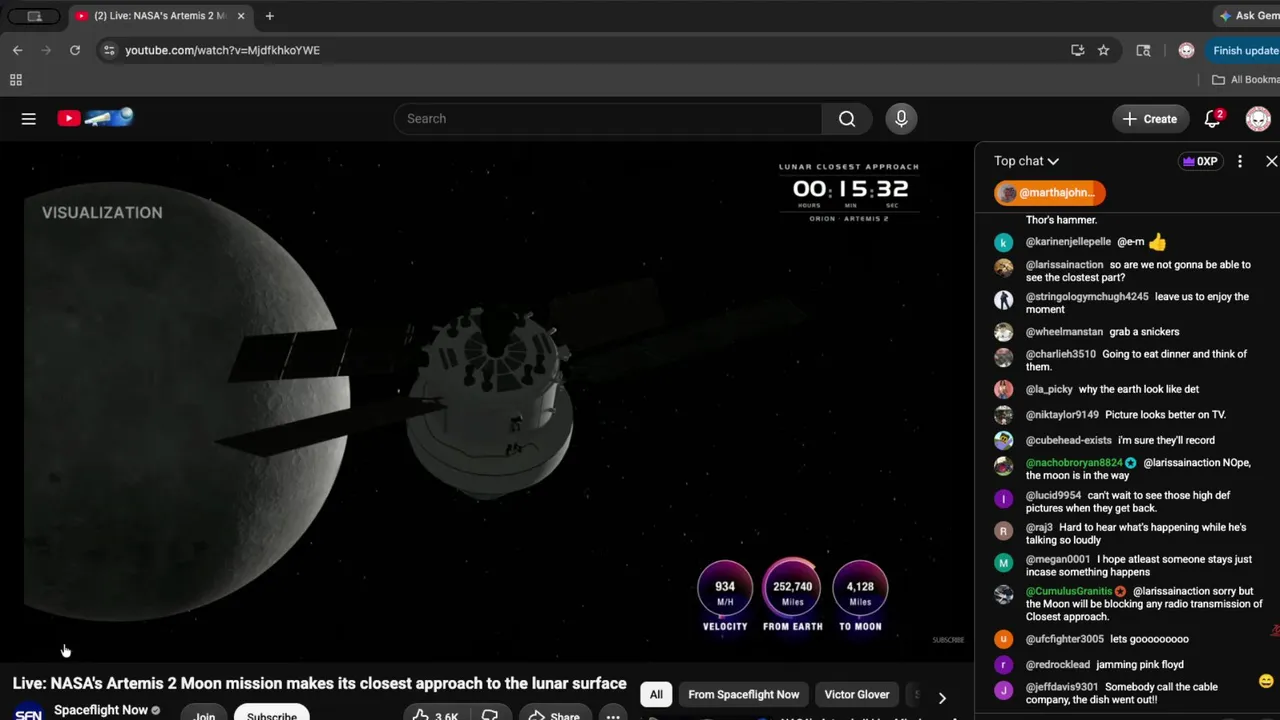Subscribe to Spaceflight Now
The height and width of the screenshot is (720, 1280).
click(271, 714)
